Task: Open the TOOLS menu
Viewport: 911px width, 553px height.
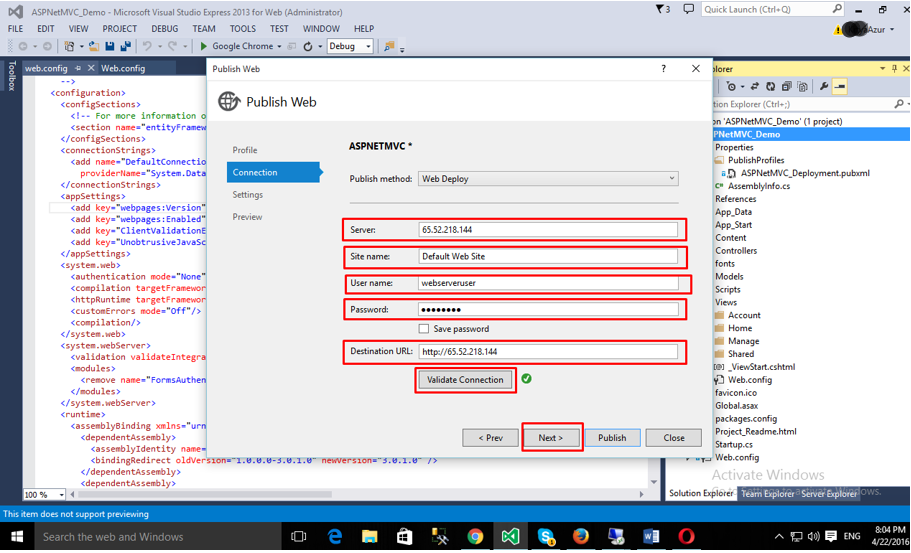Action: (242, 28)
